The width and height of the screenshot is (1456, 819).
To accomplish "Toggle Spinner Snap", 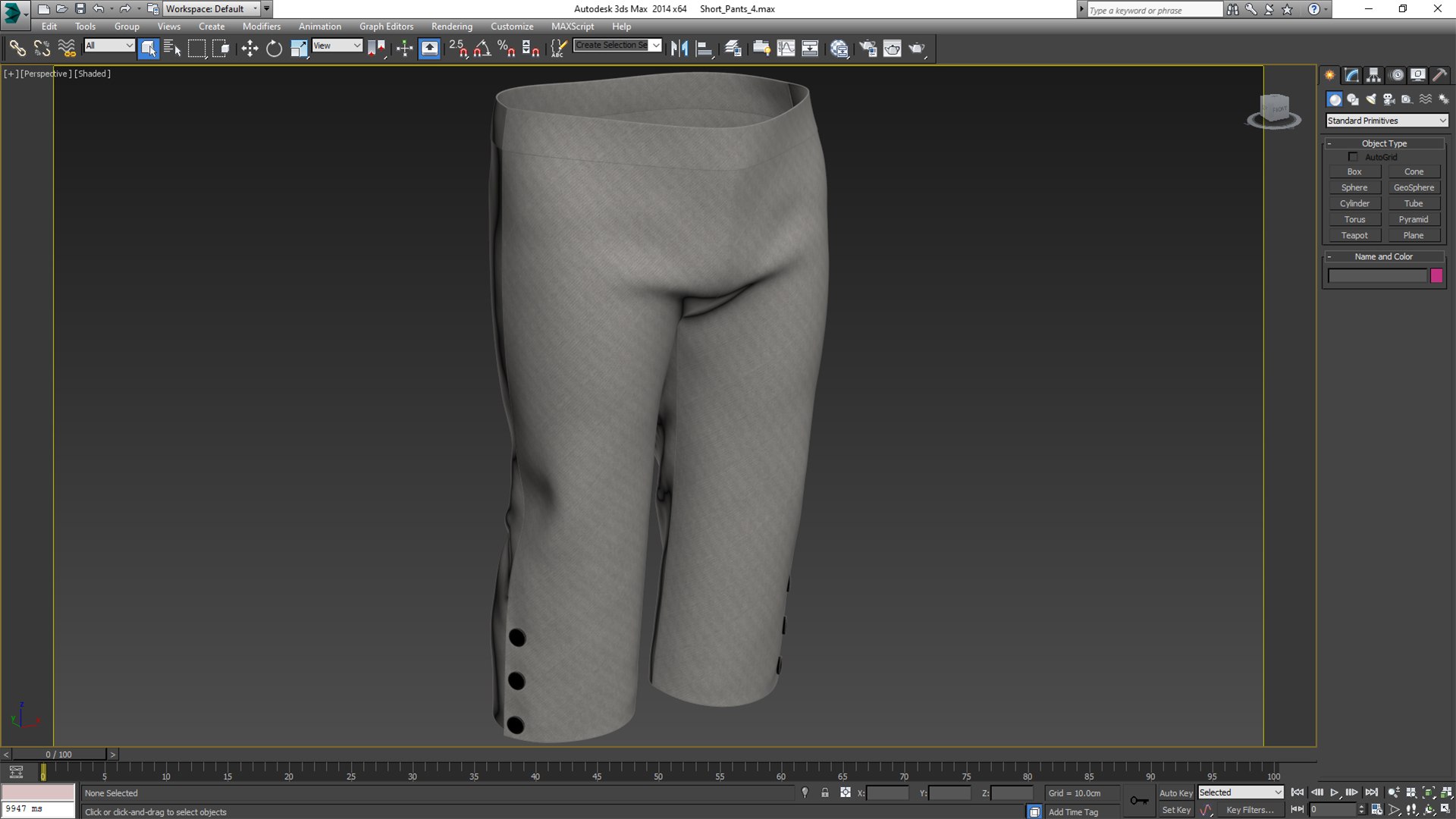I will coord(531,49).
